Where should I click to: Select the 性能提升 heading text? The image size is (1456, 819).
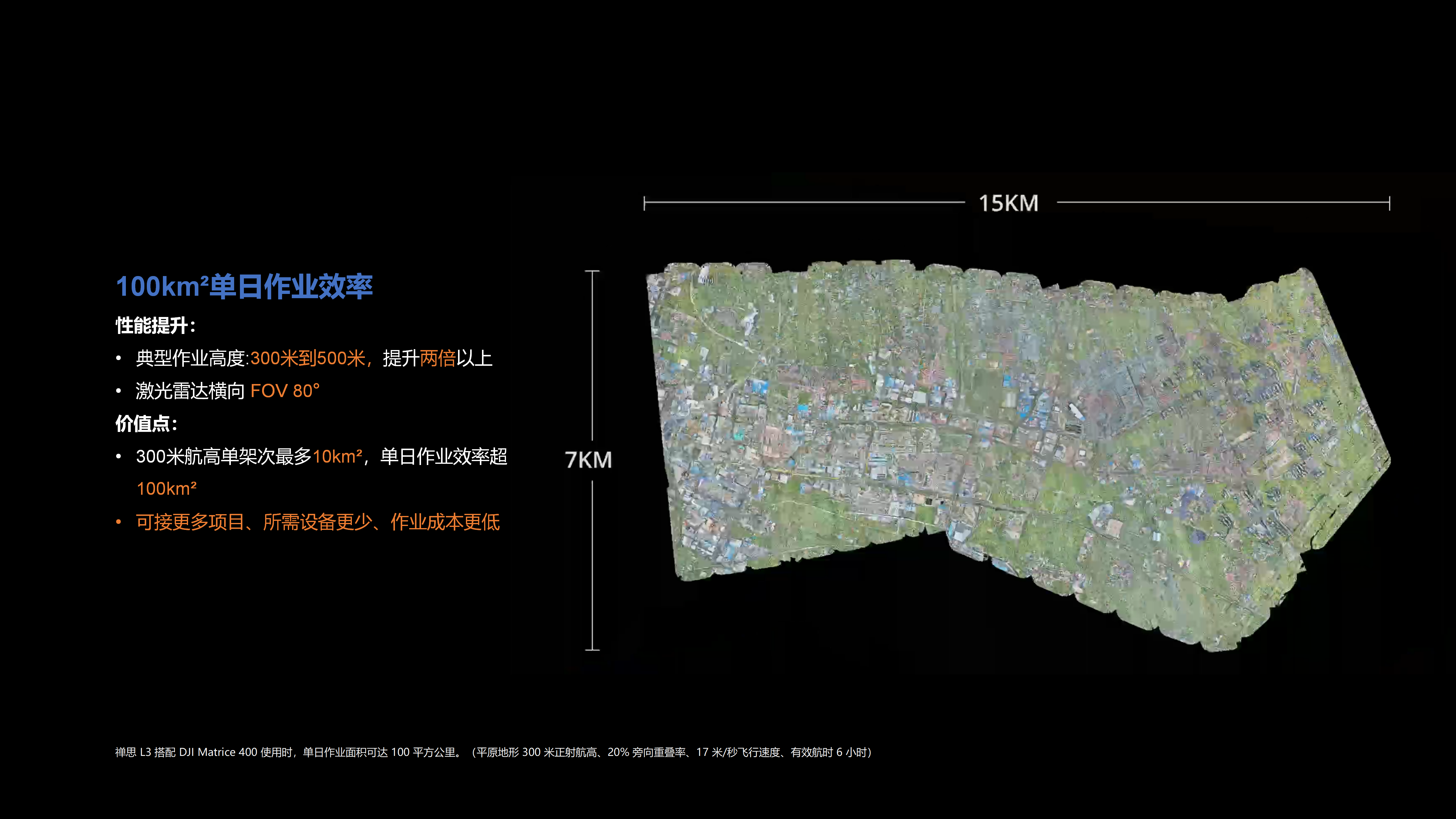pos(155,325)
